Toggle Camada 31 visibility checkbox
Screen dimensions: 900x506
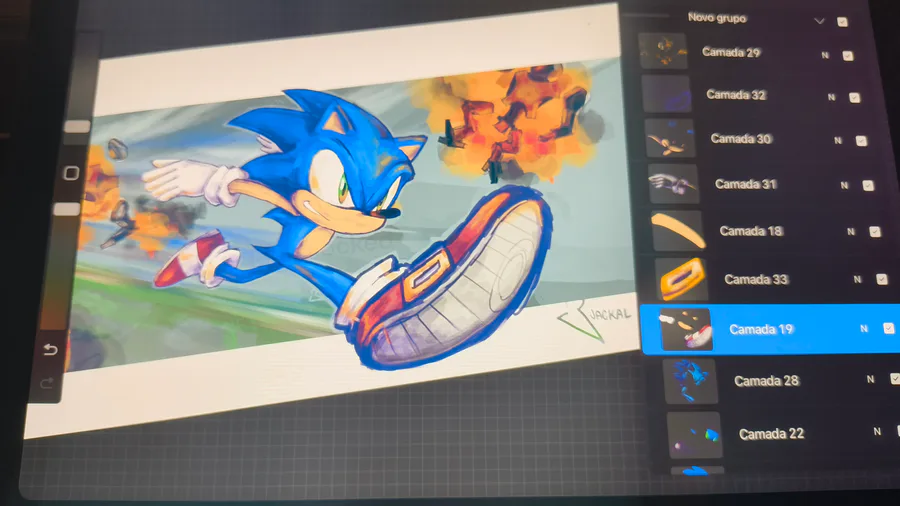pyautogui.click(x=868, y=185)
